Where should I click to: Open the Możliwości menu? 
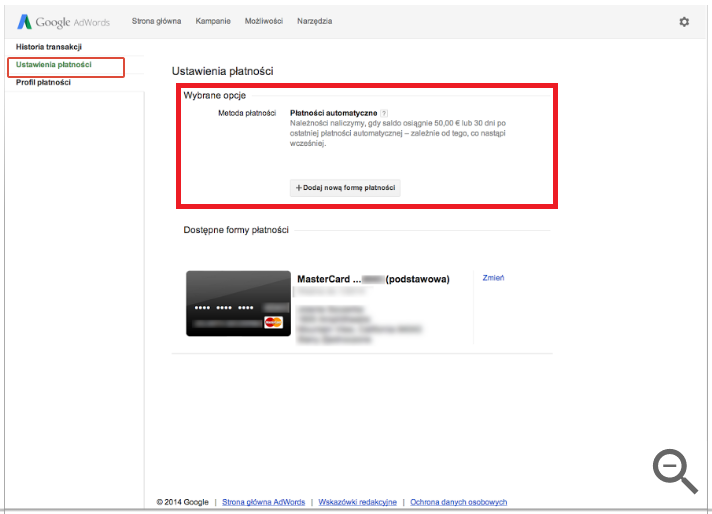coord(264,21)
